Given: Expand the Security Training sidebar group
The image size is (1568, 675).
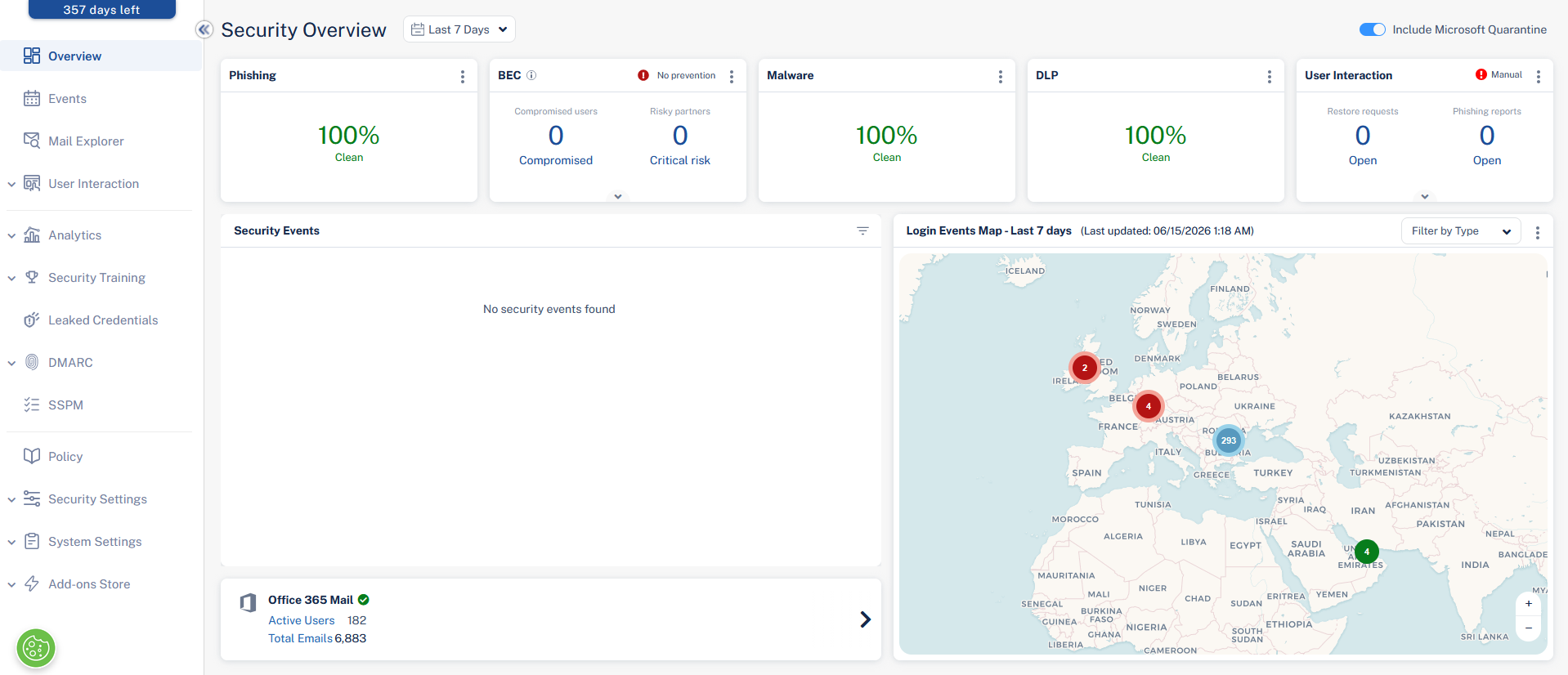Looking at the screenshot, I should coord(11,278).
